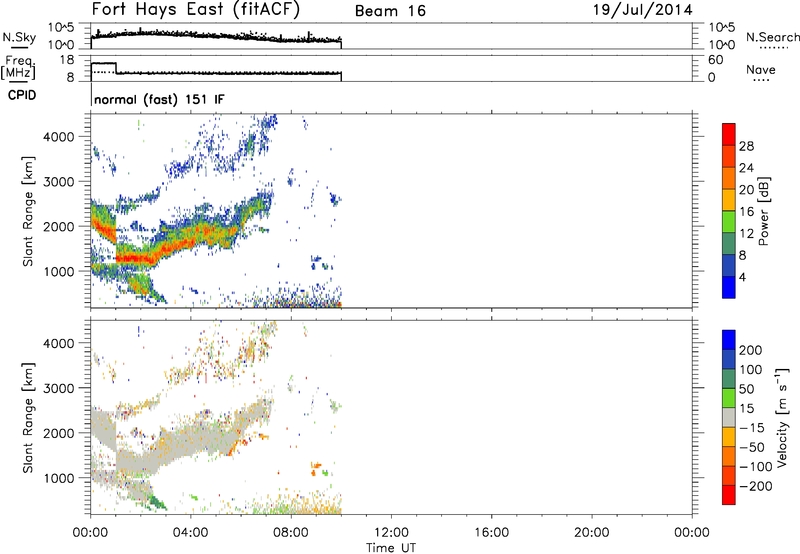
Task: Click the 'Beam 16' label
Action: click(x=390, y=11)
